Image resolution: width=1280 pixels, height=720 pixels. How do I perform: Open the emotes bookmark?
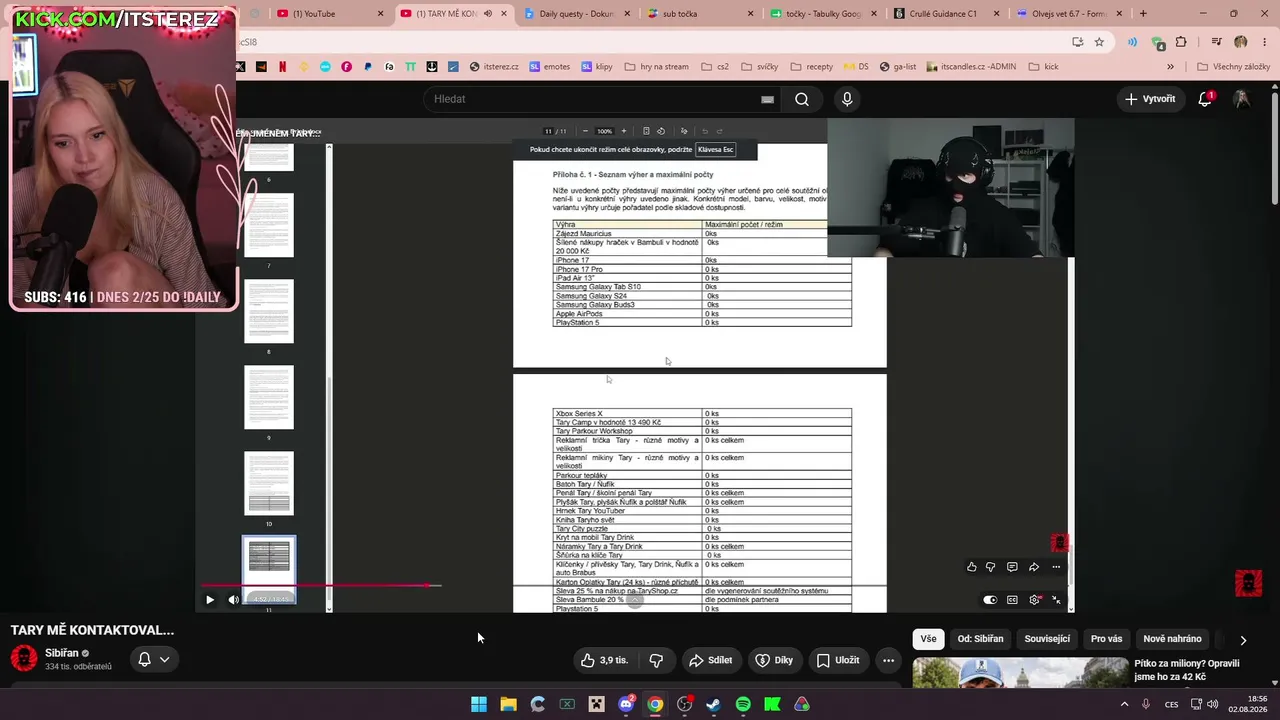tap(550, 67)
